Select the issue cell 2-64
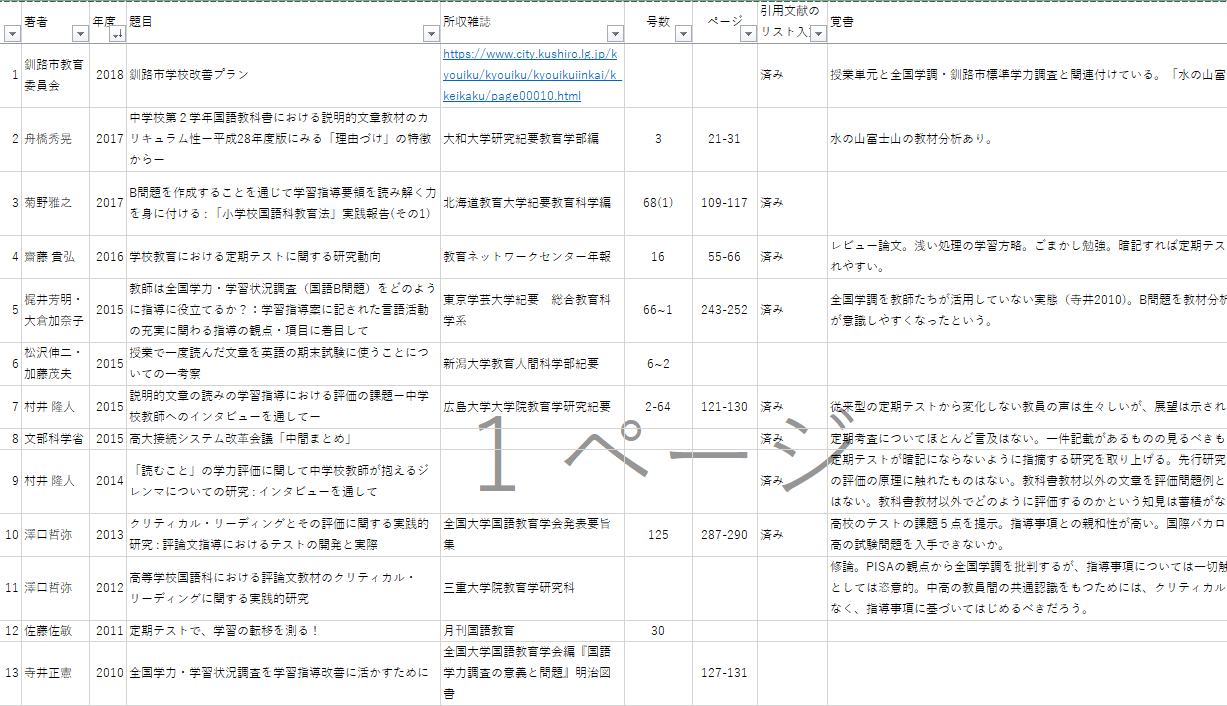Image resolution: width=1227 pixels, height=706 pixels. tap(658, 407)
